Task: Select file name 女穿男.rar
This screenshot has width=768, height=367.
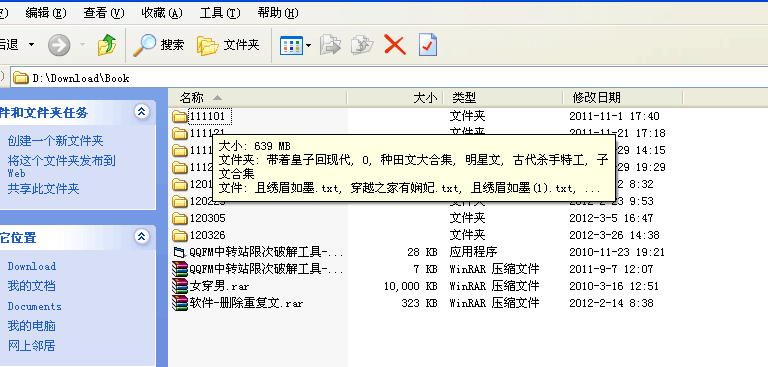Action: coord(219,286)
